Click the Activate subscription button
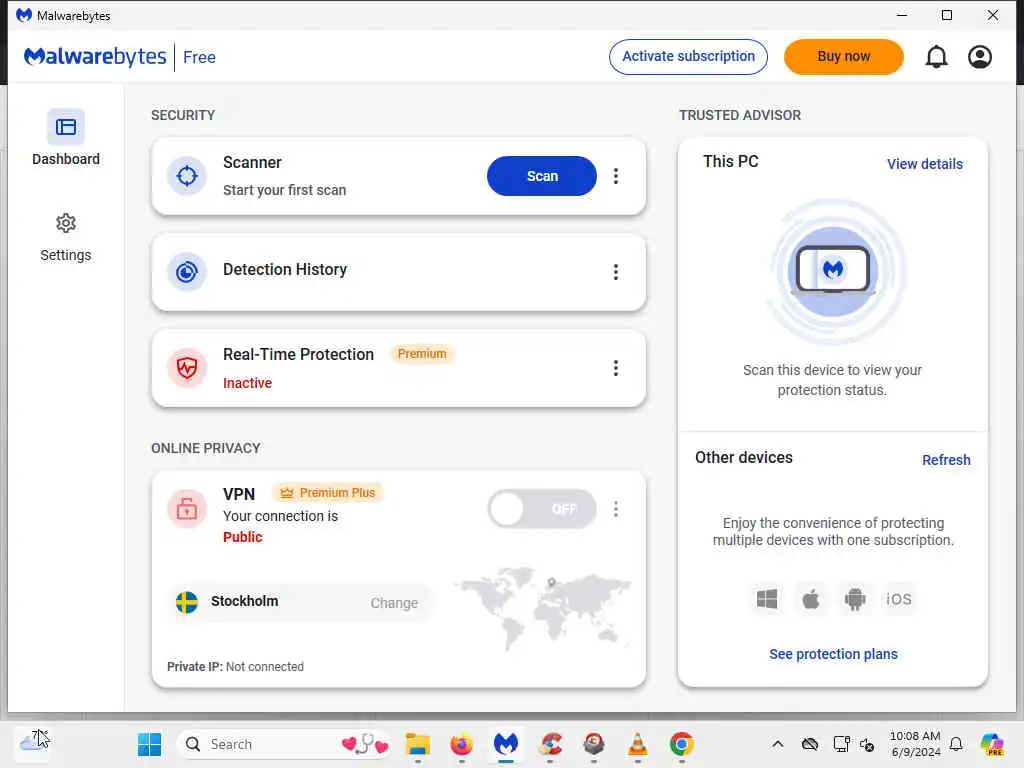The image size is (1024, 768). tap(688, 57)
